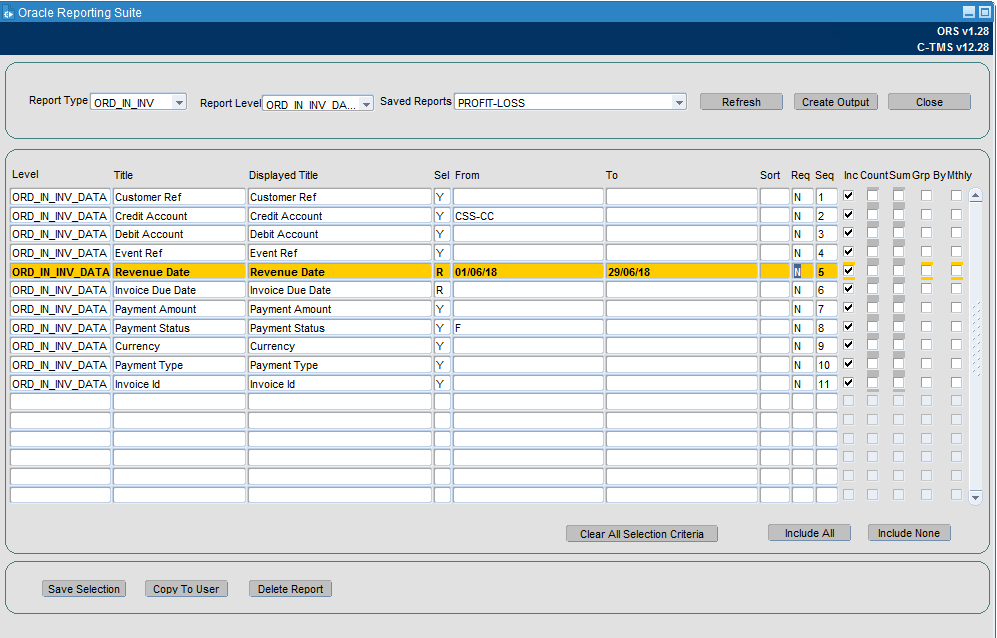Uncheck Inc for the Customer Ref row
Image resolution: width=997 pixels, height=638 pixels.
tap(848, 196)
